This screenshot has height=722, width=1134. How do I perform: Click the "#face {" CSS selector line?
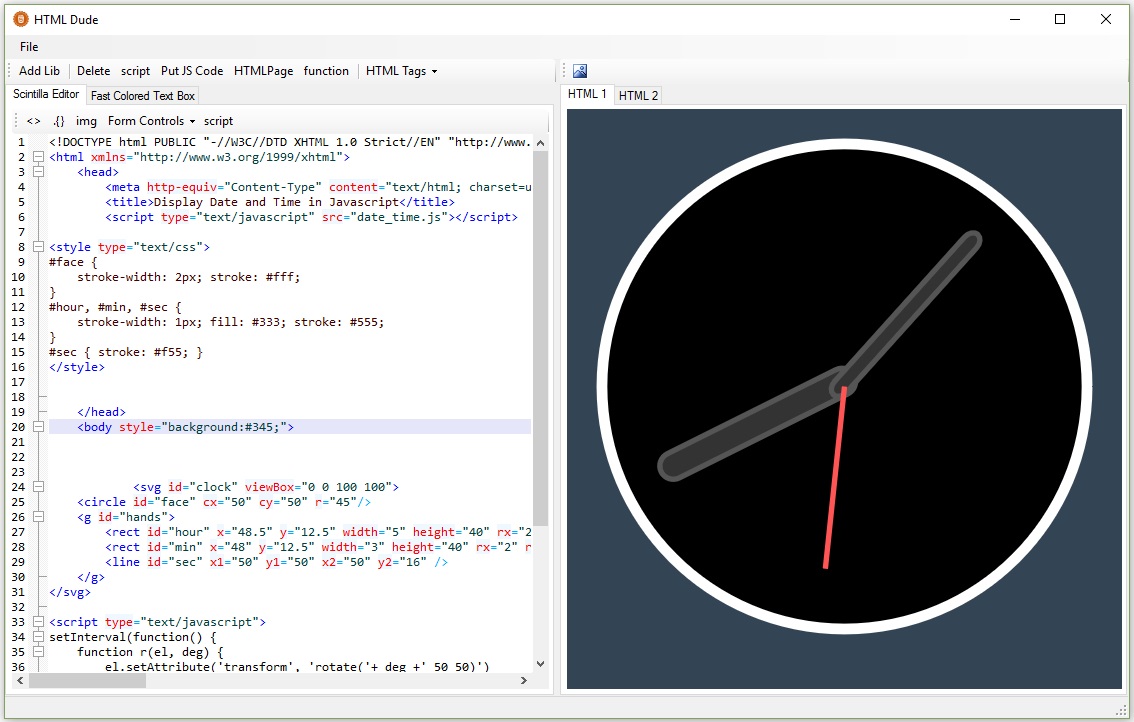tap(73, 262)
